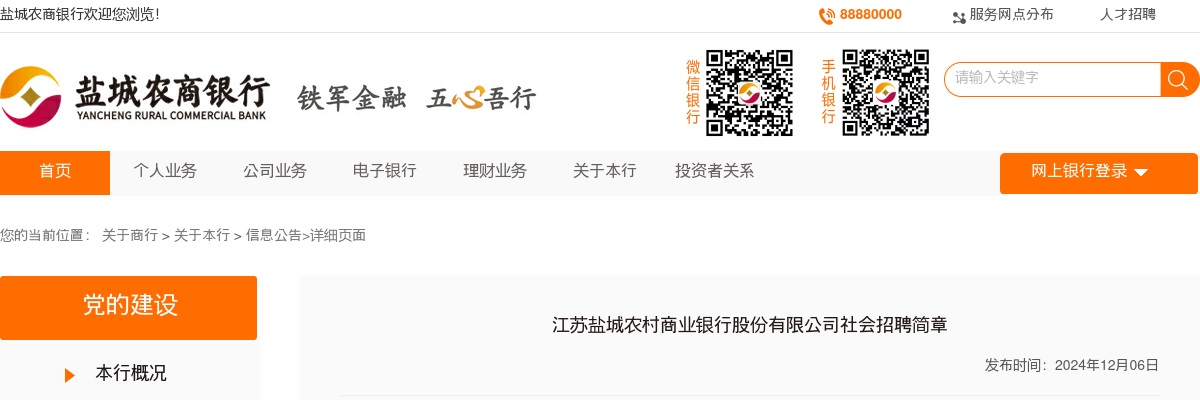The height and width of the screenshot is (400, 1200).
Task: Click the phone hotline icon
Action: coord(827,15)
